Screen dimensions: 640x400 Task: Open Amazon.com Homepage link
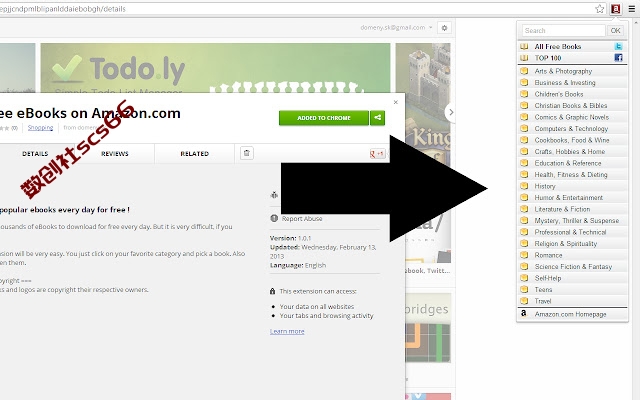(x=572, y=314)
